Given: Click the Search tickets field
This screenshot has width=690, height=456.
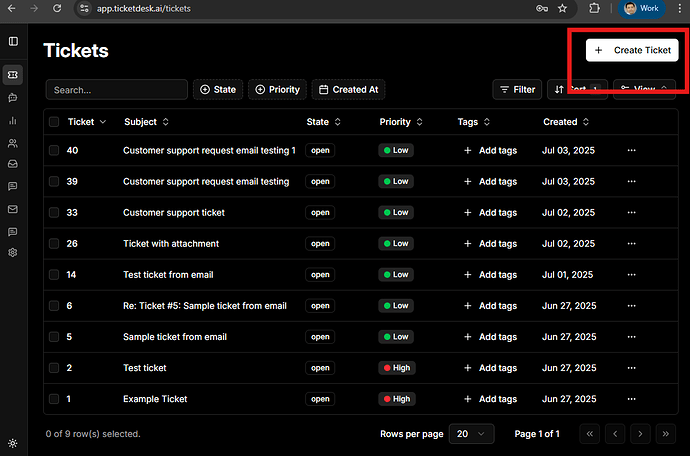Looking at the screenshot, I should [x=117, y=90].
